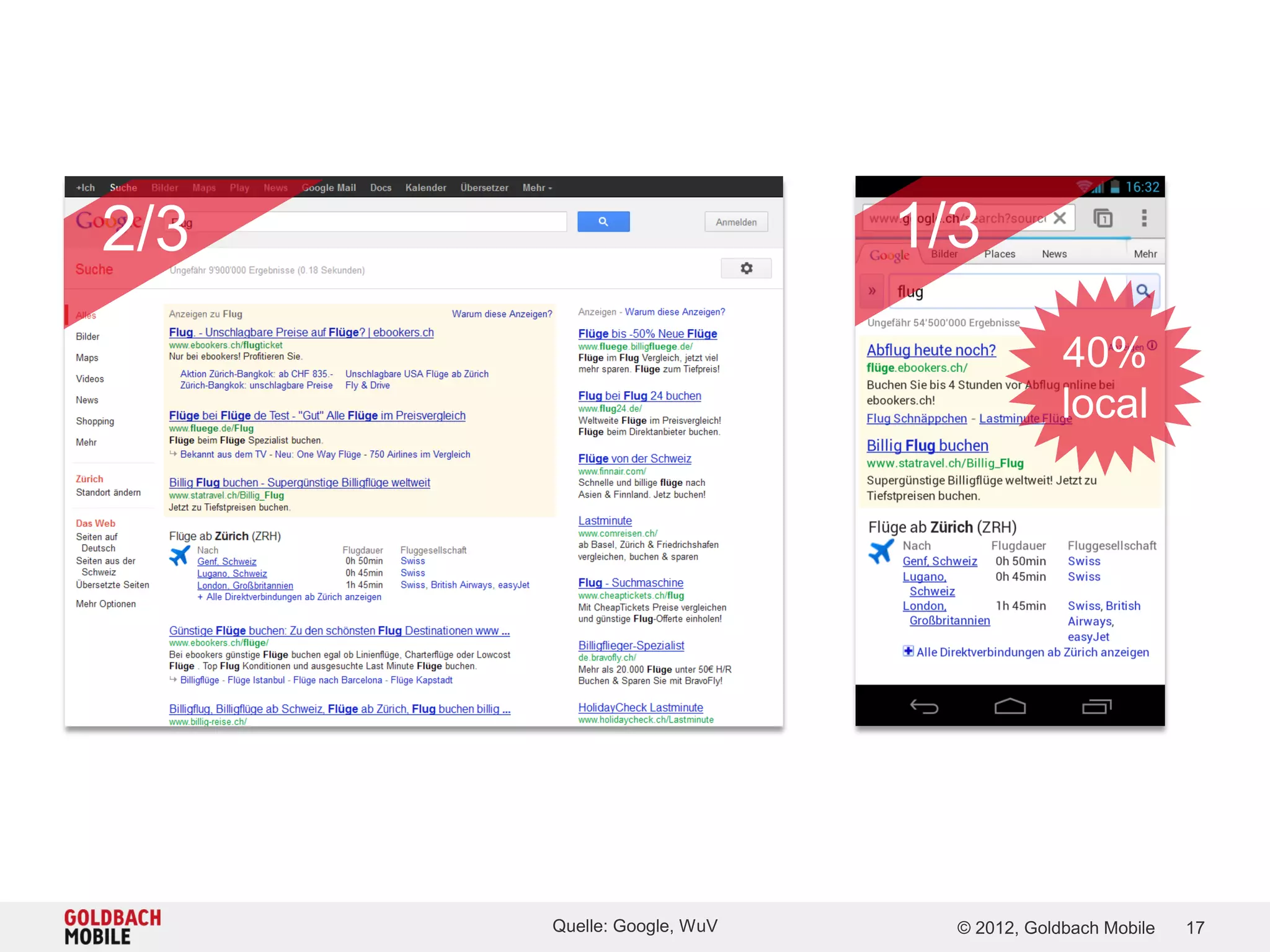The image size is (1270, 952).
Task: Open 'Flug - Suchmaschine' cheaptickets ad
Action: point(631,583)
